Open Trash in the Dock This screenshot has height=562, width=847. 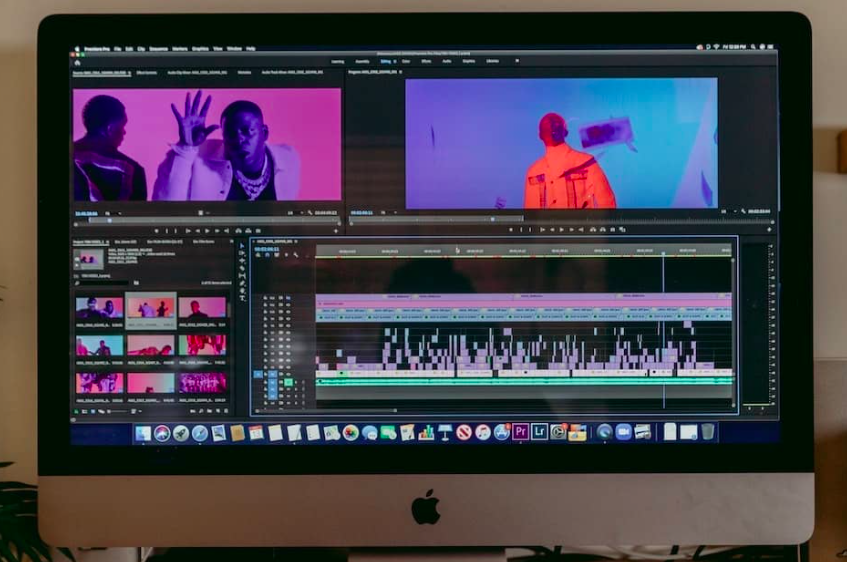(x=707, y=432)
